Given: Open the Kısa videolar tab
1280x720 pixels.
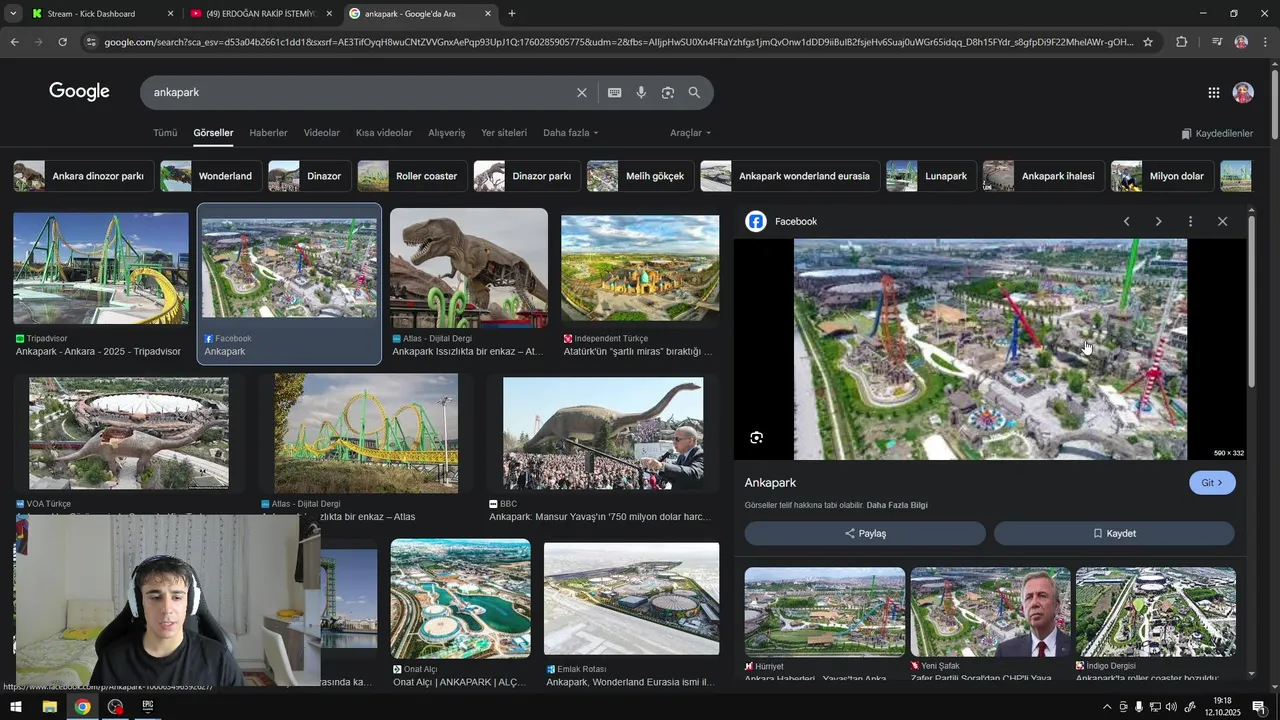Looking at the screenshot, I should tap(384, 133).
